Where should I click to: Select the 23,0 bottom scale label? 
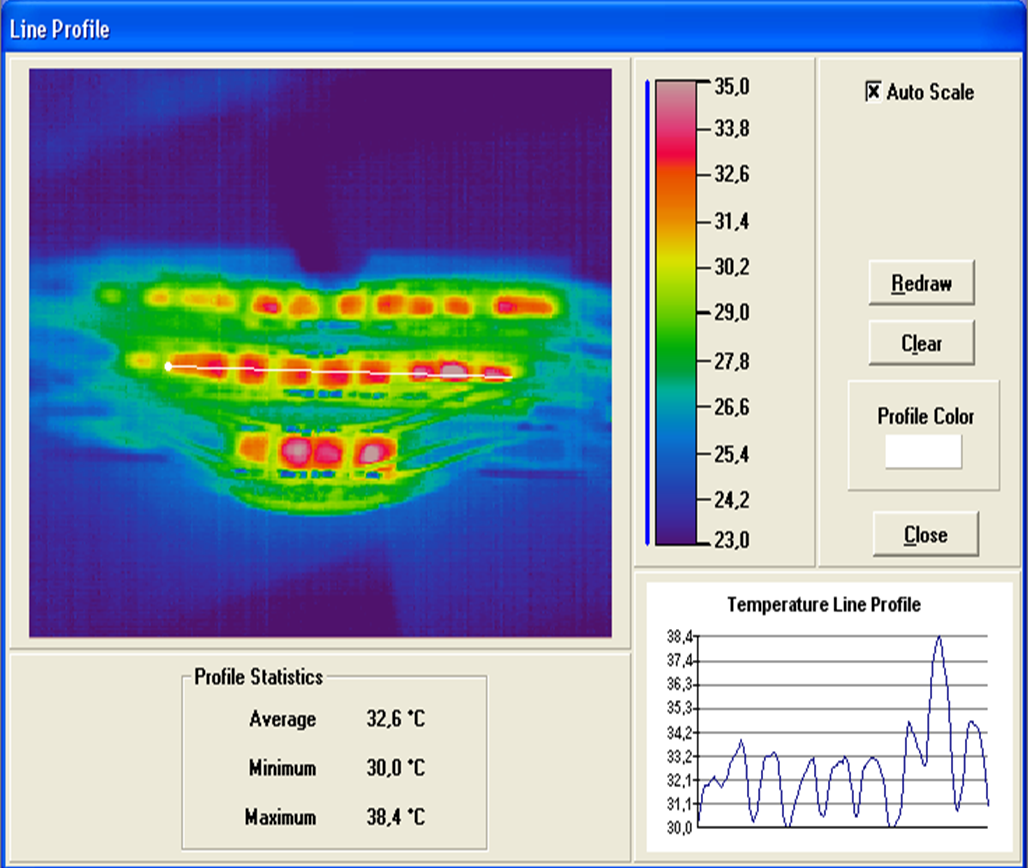[732, 541]
